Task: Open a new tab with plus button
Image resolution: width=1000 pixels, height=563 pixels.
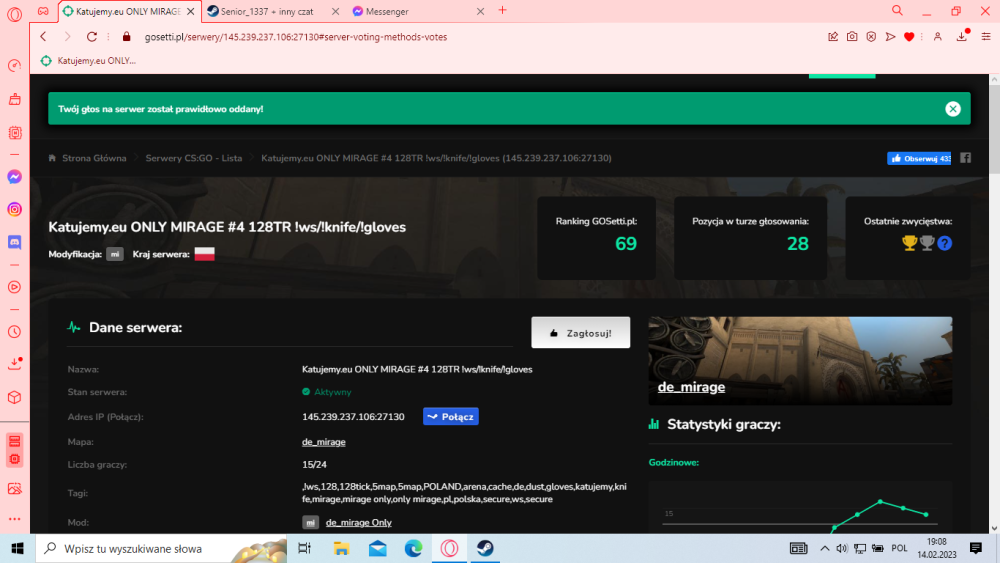Action: point(503,10)
